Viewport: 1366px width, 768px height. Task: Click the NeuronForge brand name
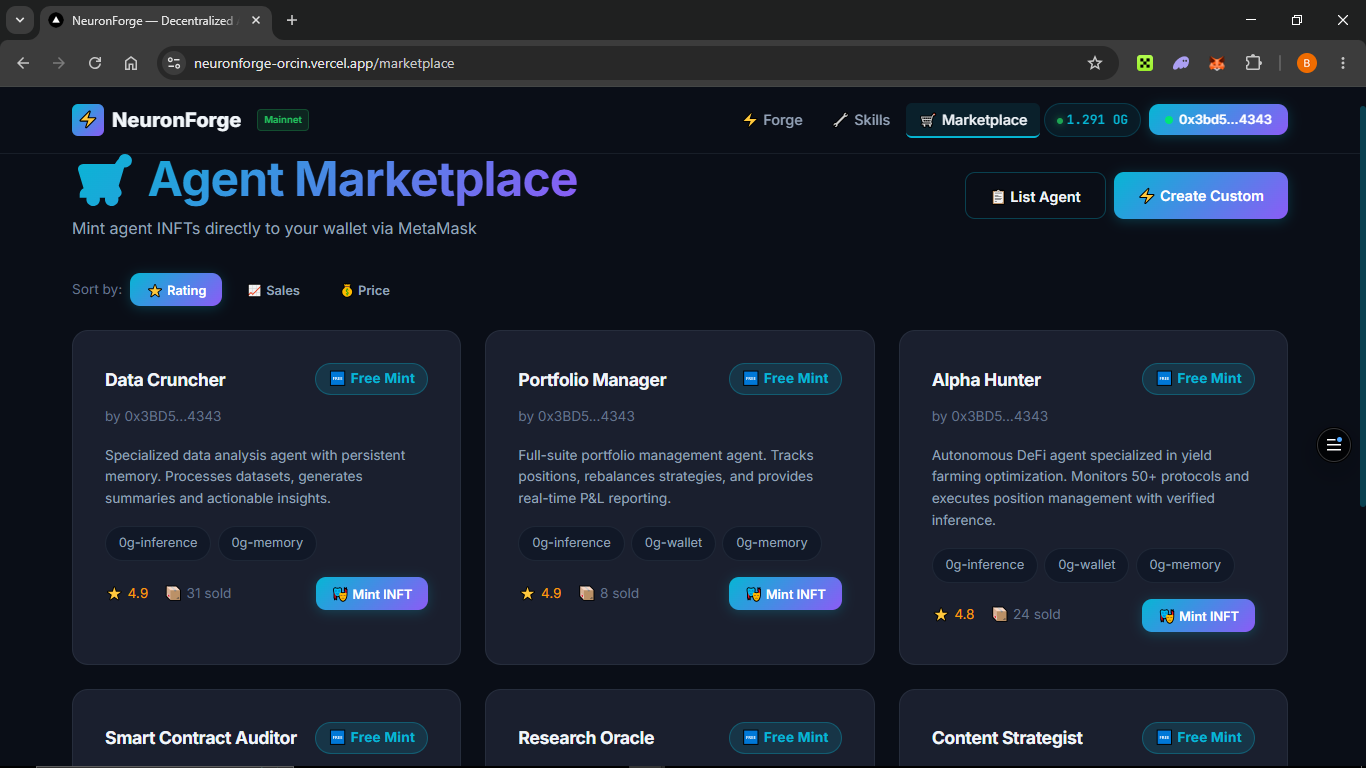point(176,120)
